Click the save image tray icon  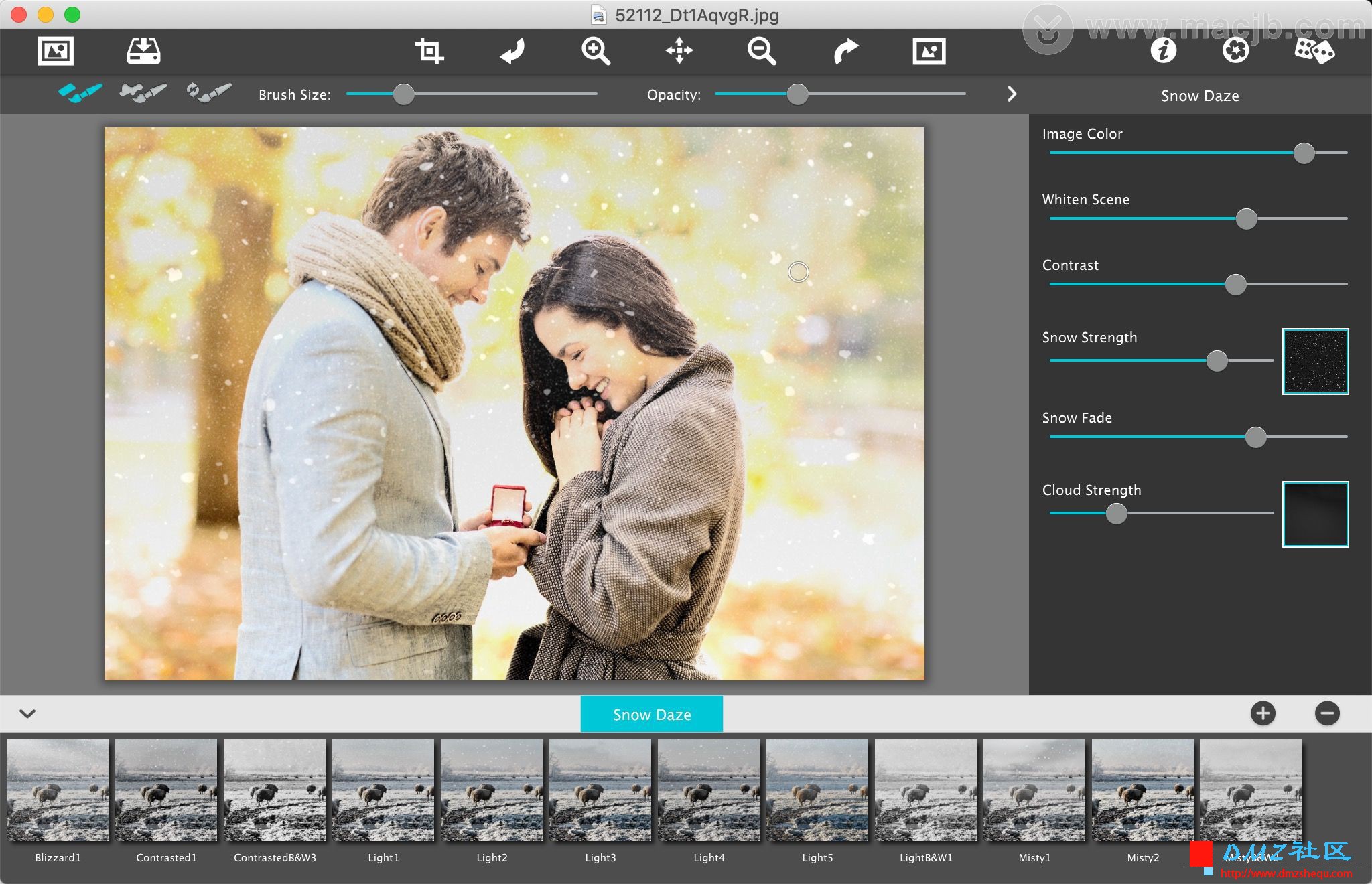click(143, 51)
